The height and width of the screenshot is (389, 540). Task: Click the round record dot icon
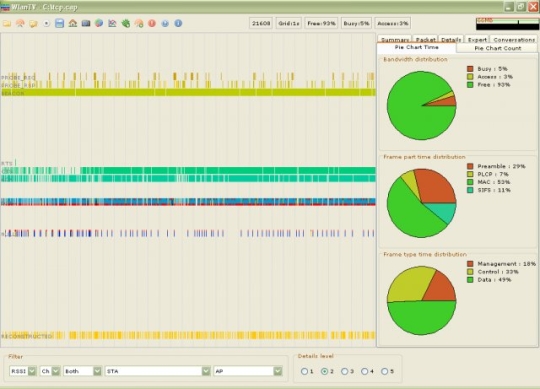tap(46, 23)
